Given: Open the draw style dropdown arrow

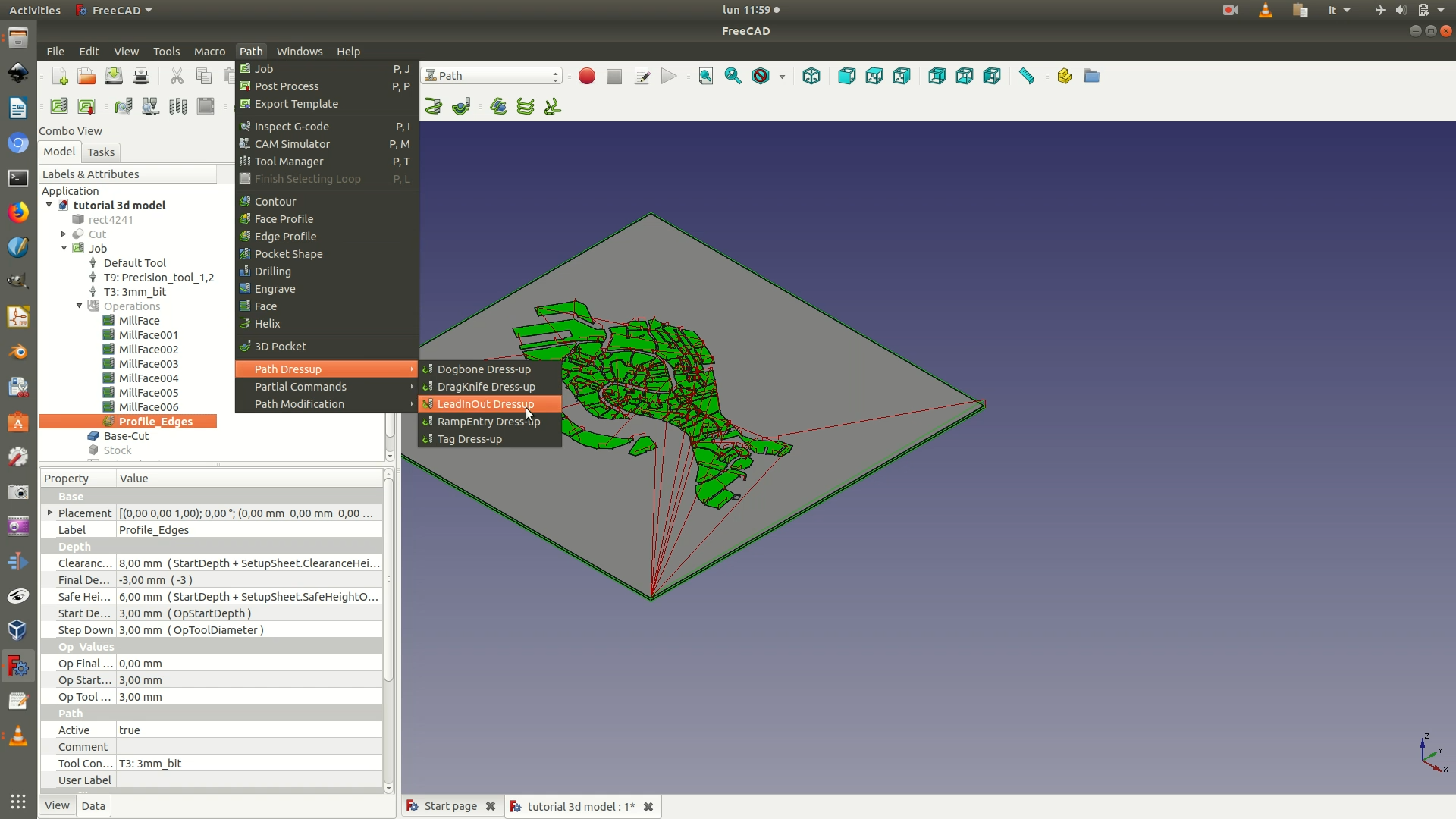Looking at the screenshot, I should [782, 77].
